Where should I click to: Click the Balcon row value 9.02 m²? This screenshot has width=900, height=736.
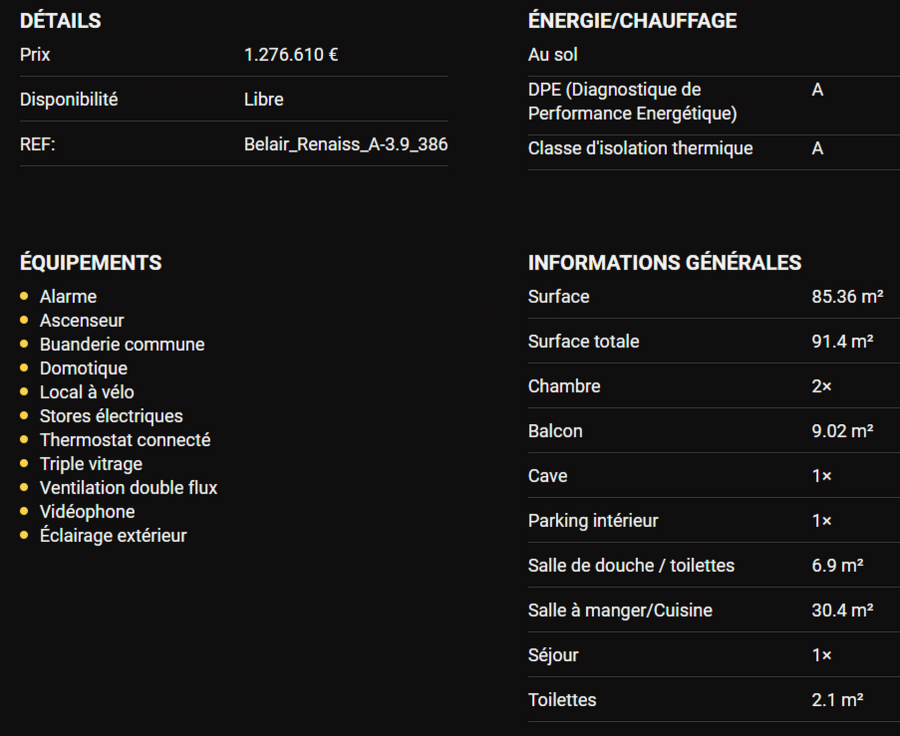pos(842,431)
